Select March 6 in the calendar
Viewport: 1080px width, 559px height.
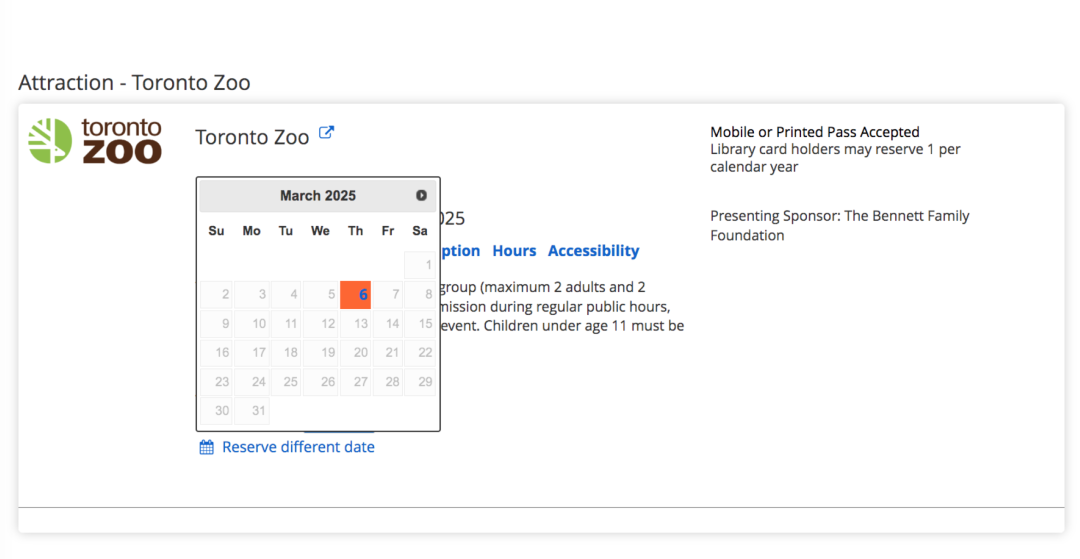[355, 295]
